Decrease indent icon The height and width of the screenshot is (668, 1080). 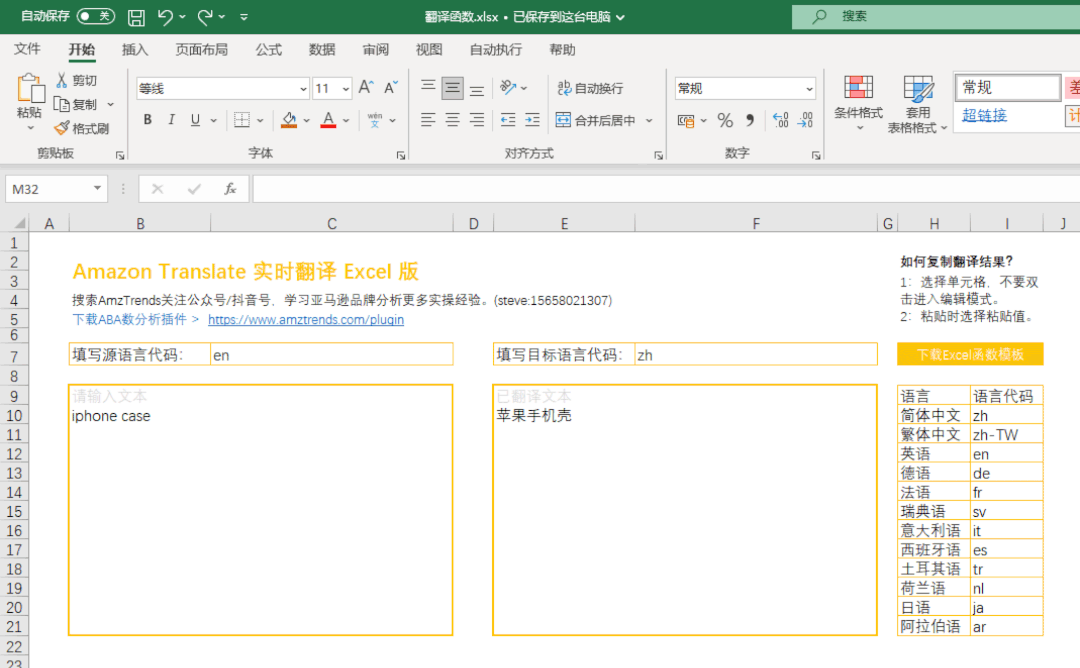(508, 120)
